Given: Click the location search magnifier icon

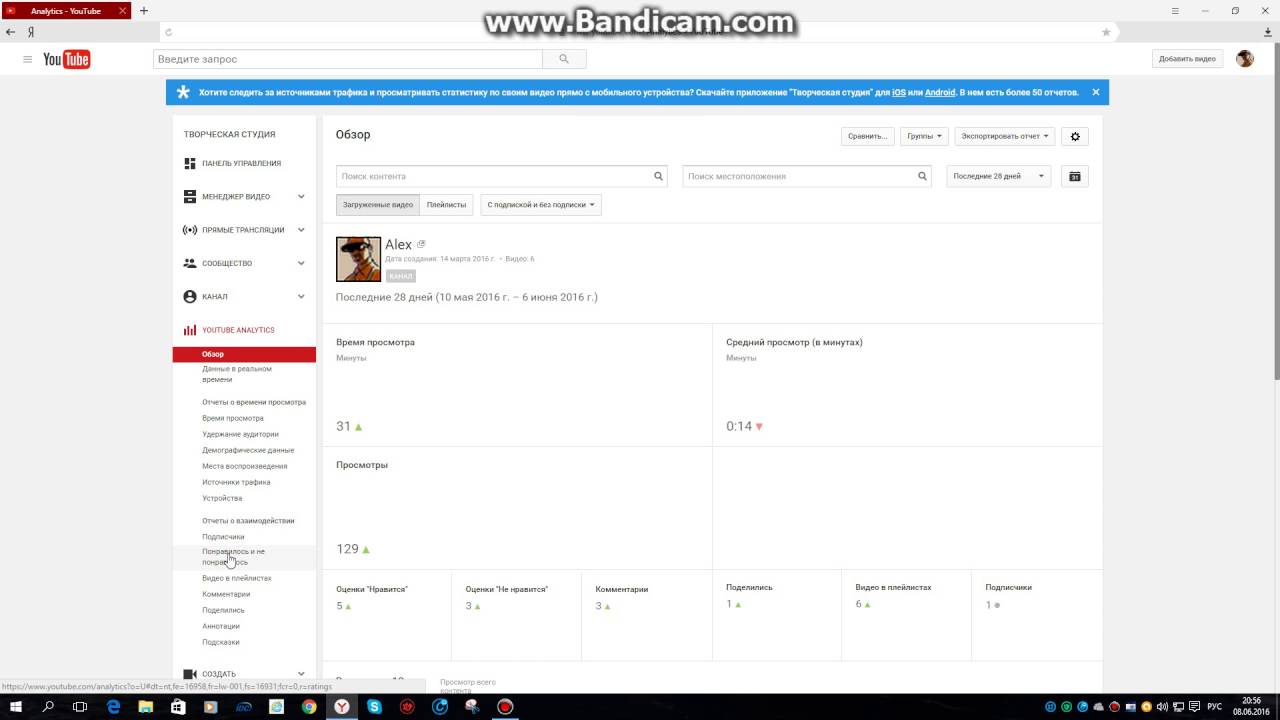Looking at the screenshot, I should point(922,176).
